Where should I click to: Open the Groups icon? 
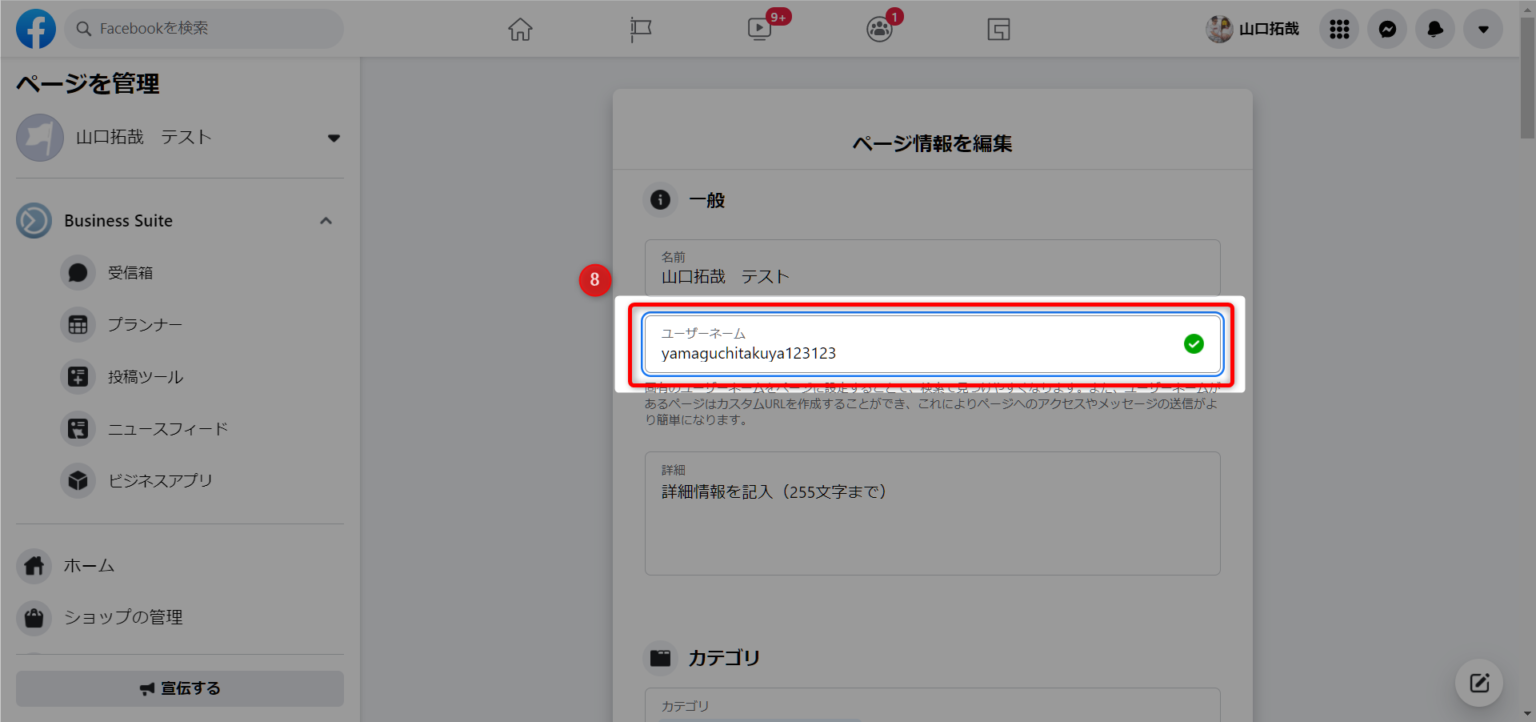[879, 29]
